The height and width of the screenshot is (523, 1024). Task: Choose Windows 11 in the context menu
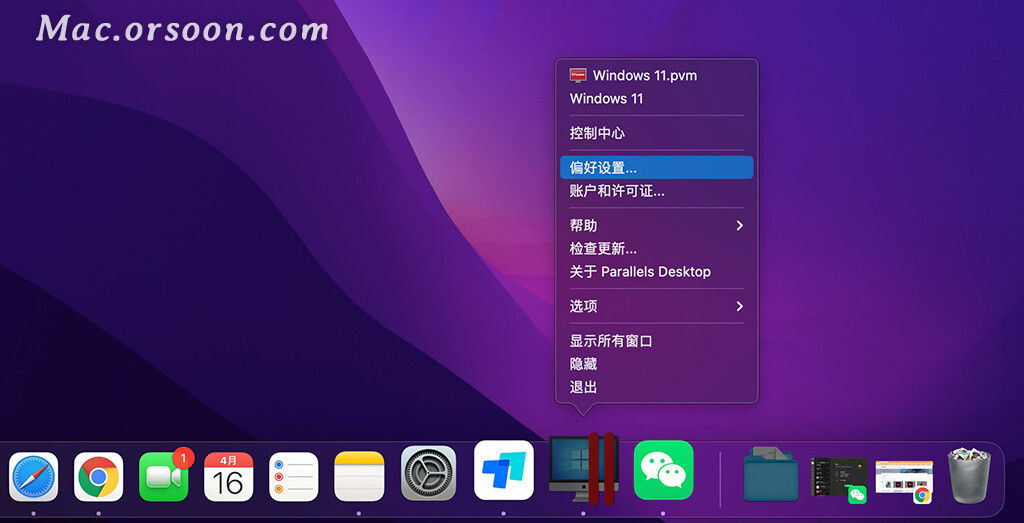(656, 99)
